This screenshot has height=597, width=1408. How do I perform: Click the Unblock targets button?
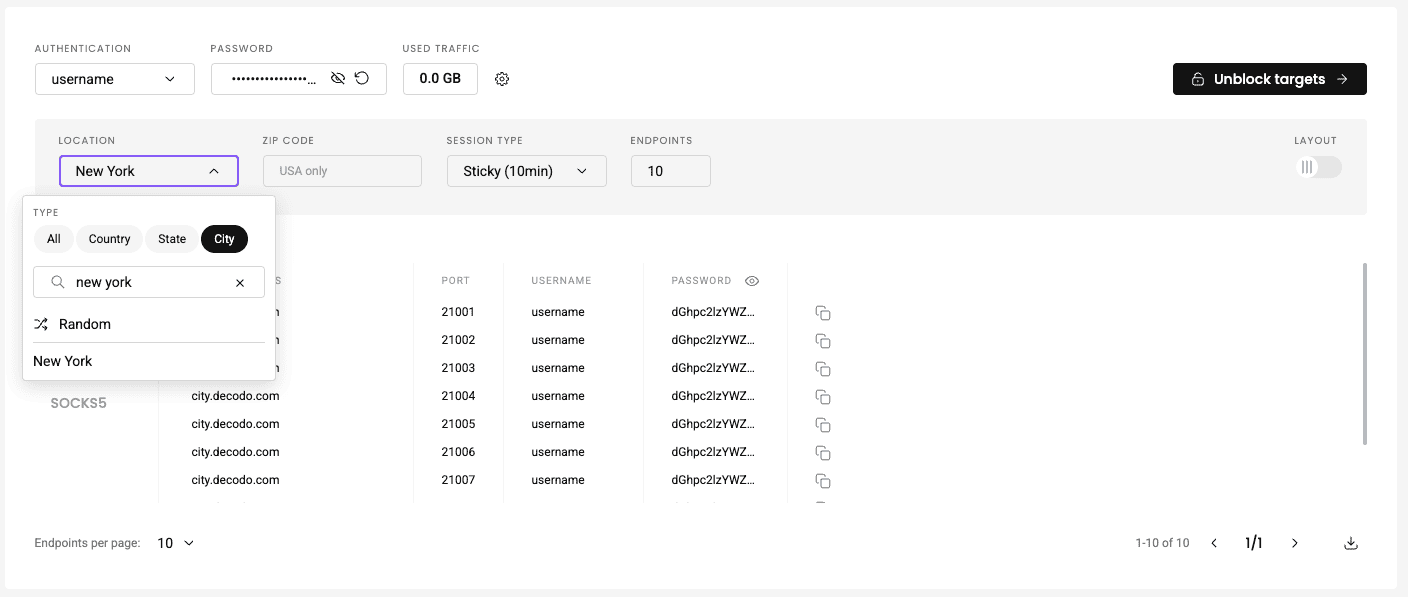coord(1270,79)
